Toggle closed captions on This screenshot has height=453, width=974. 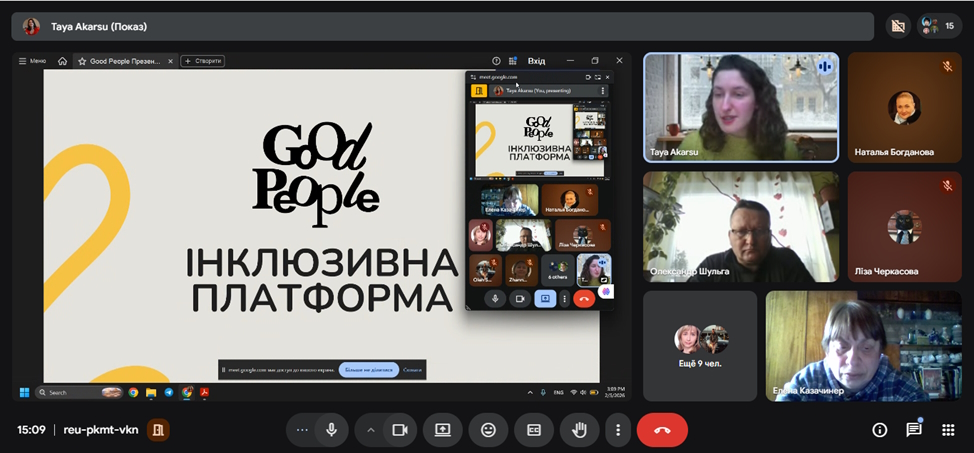(534, 430)
